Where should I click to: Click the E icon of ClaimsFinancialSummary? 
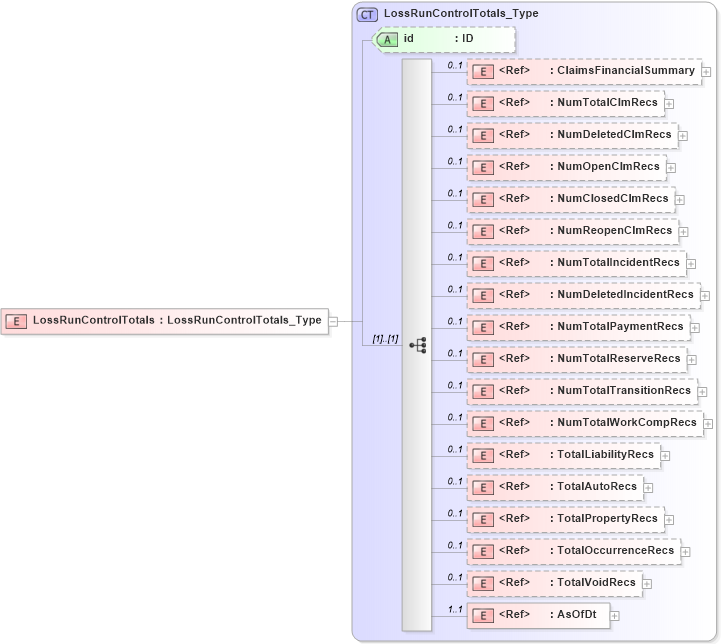pyautogui.click(x=483, y=71)
